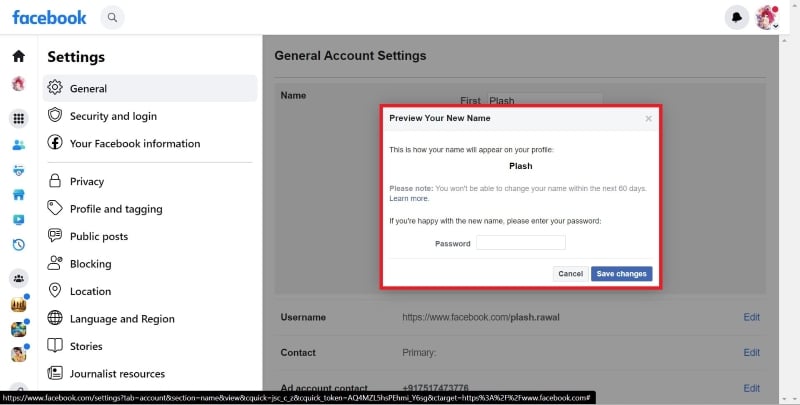The width and height of the screenshot is (800, 405).
Task: Open Public posts settings
Action: coord(150,236)
